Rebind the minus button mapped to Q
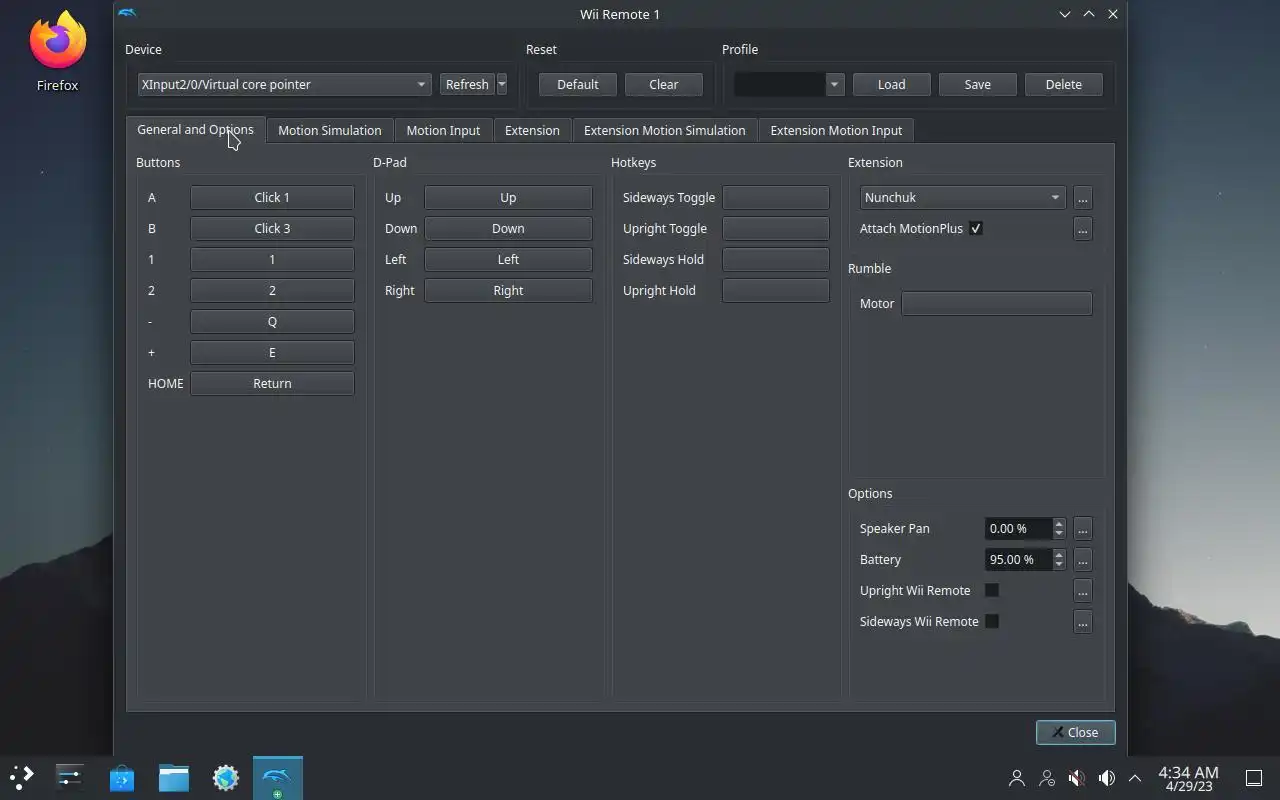 pyautogui.click(x=272, y=322)
